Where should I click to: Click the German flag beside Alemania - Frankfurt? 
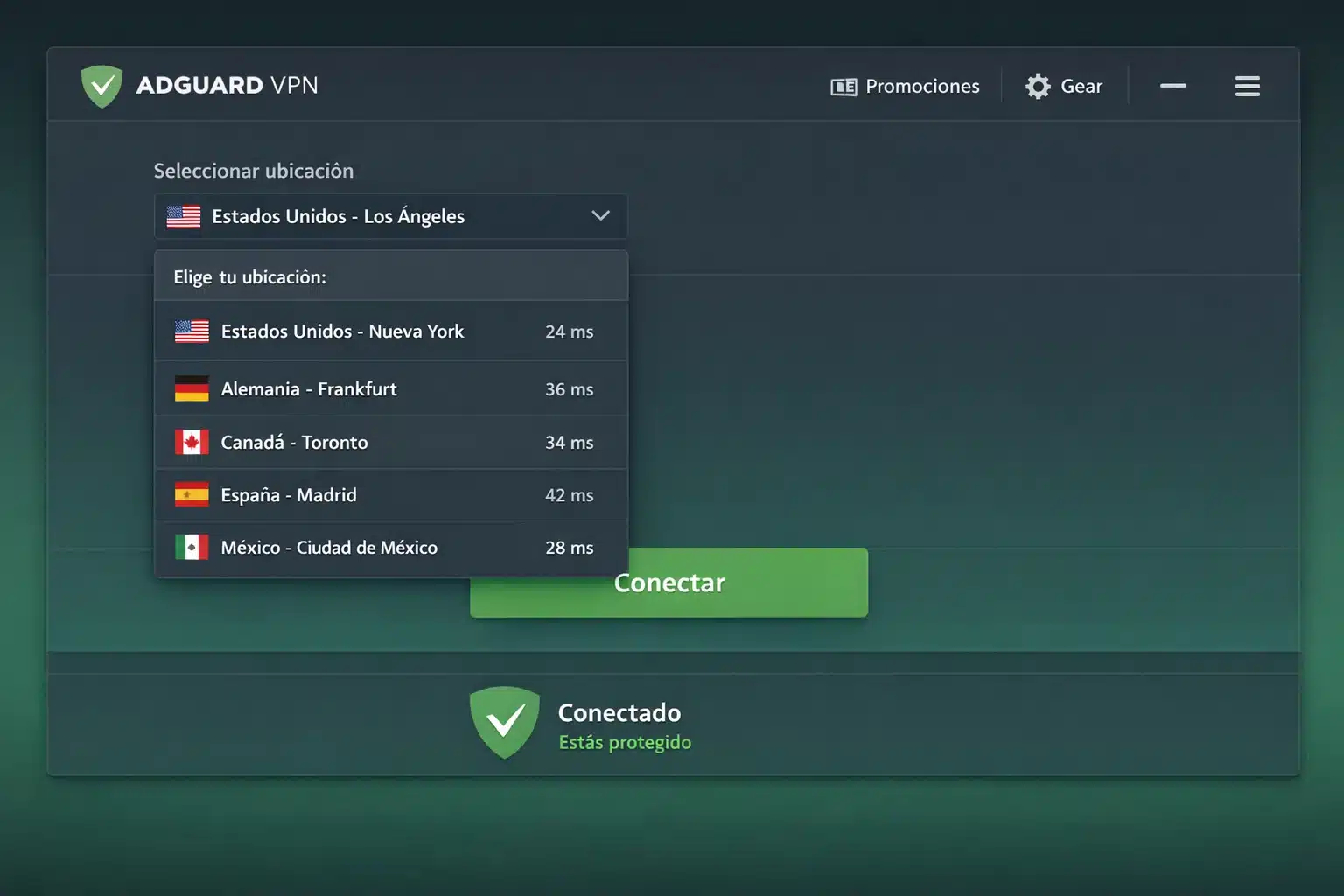click(192, 388)
